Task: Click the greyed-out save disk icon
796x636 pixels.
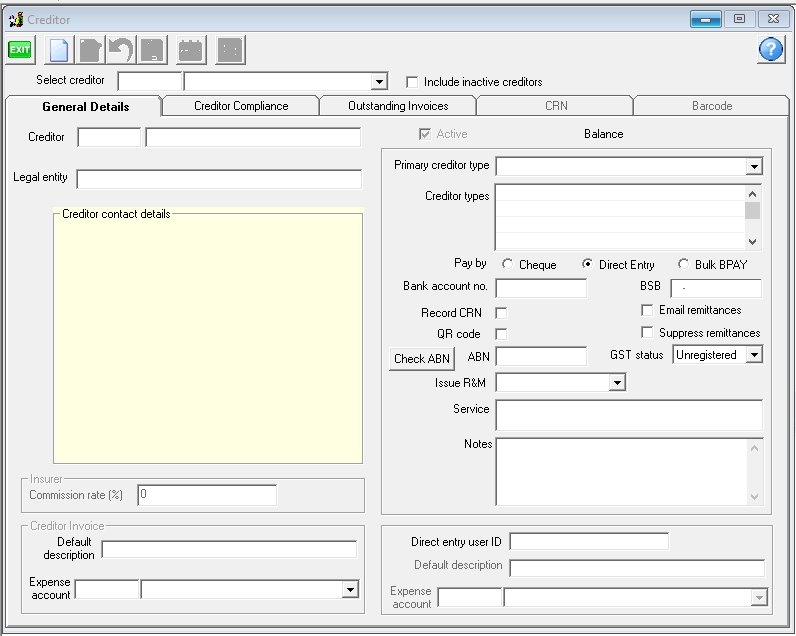Action: pos(151,49)
